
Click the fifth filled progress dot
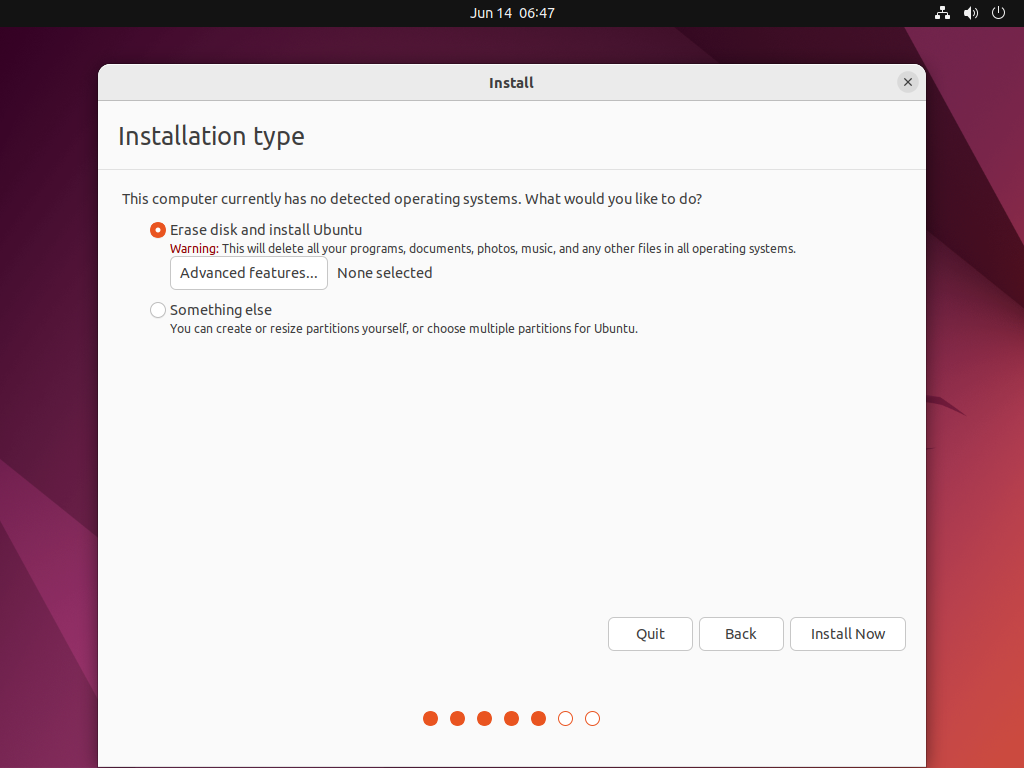[538, 718]
